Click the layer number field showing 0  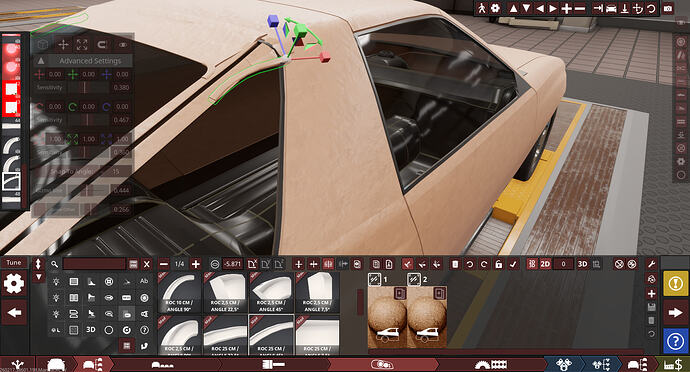click(563, 264)
